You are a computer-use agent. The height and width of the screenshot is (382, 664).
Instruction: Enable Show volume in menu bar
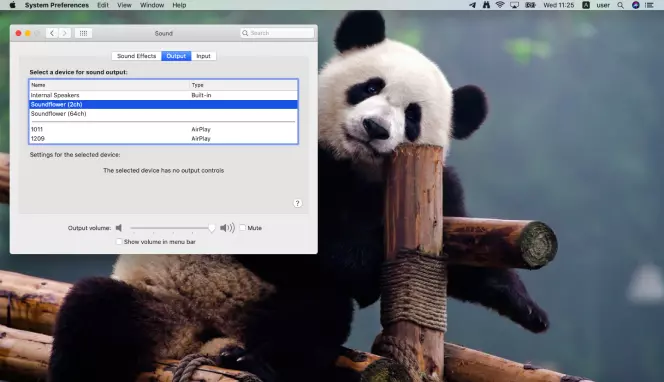point(119,241)
